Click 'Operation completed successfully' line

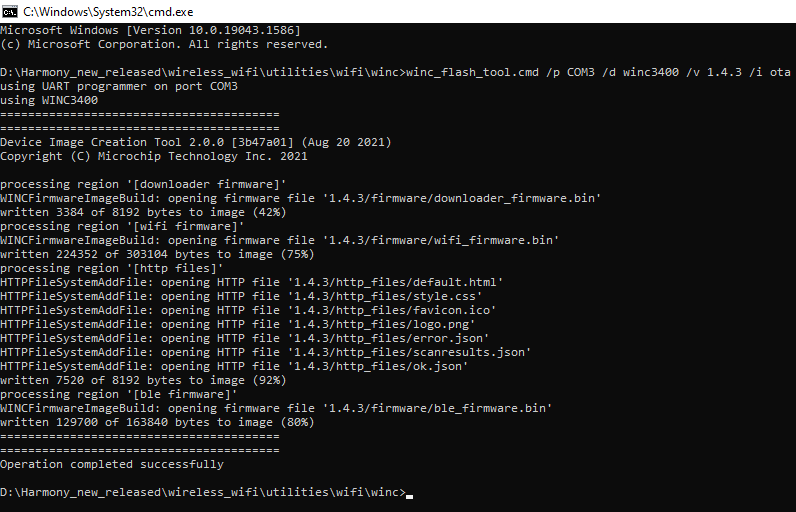click(x=112, y=464)
